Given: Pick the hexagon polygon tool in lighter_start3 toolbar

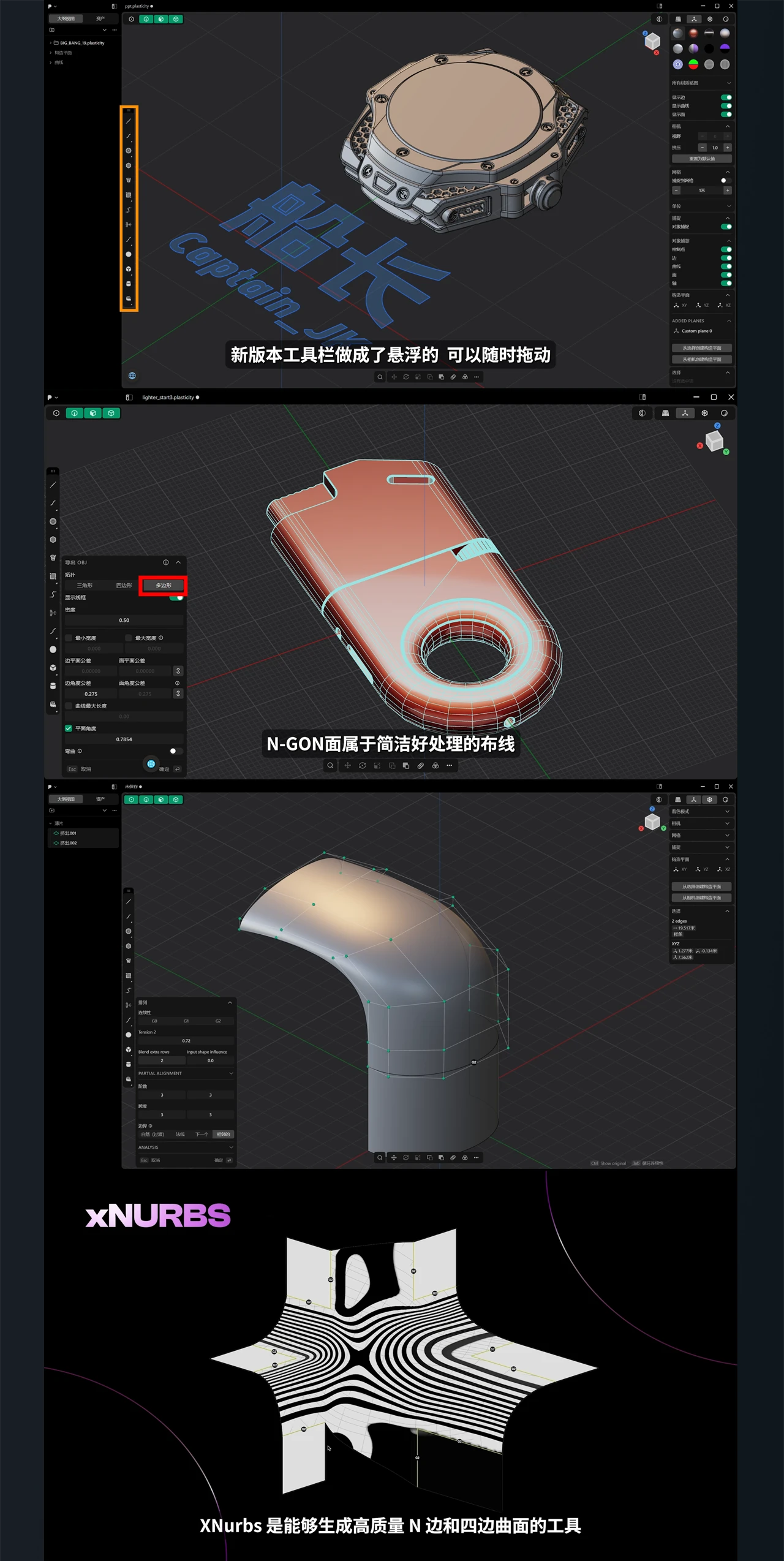Looking at the screenshot, I should (x=53, y=540).
